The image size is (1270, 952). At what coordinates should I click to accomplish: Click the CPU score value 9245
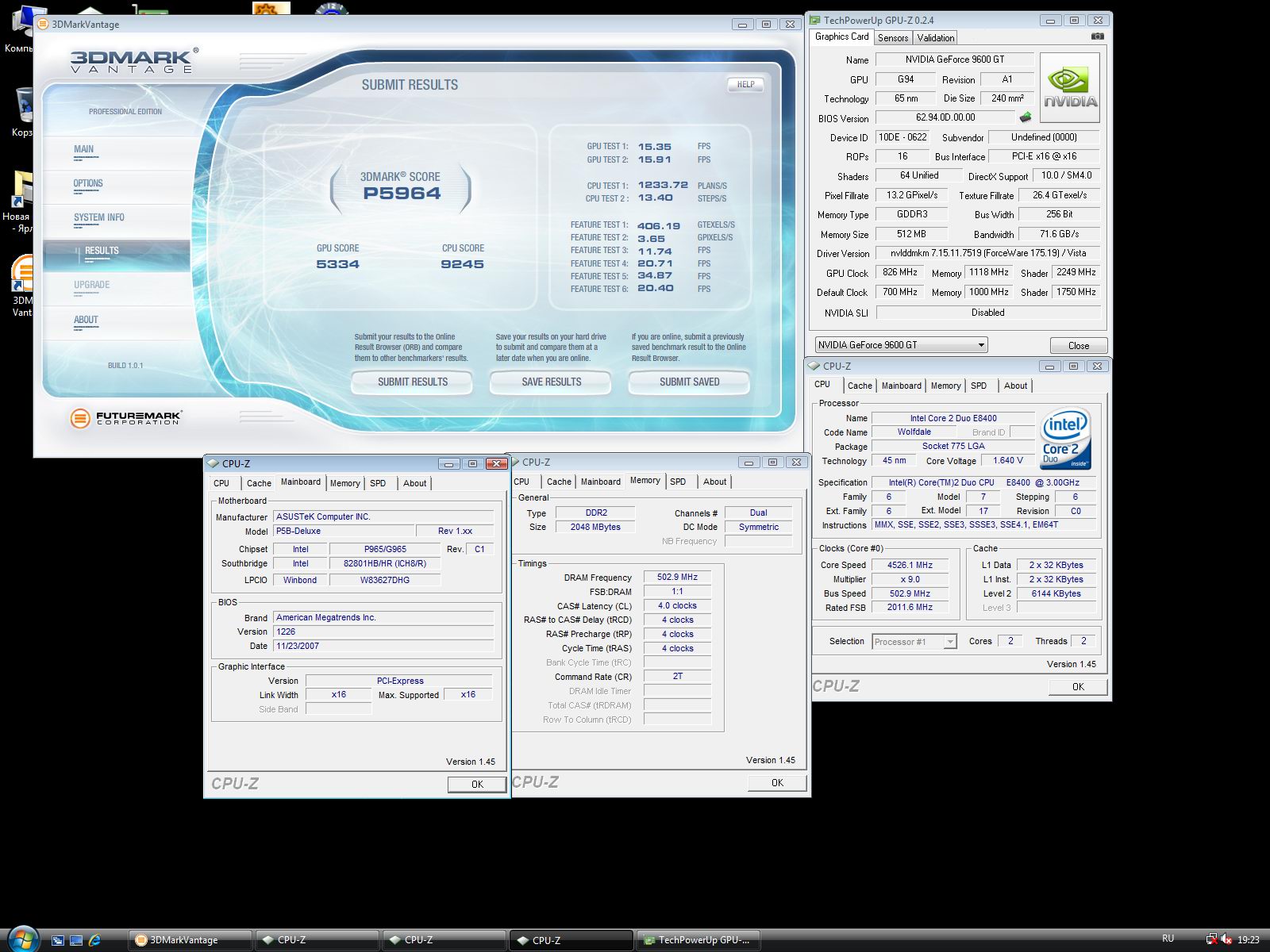click(462, 264)
